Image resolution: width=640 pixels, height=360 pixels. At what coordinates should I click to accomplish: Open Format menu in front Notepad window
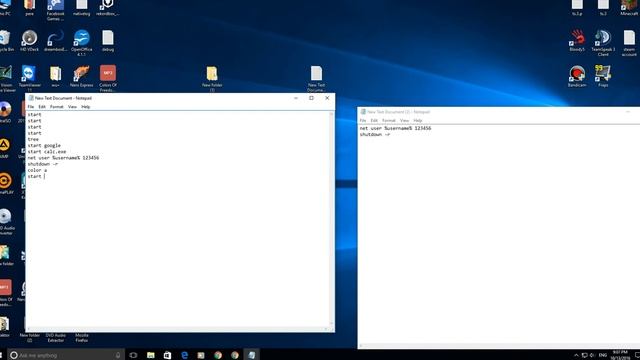pos(57,107)
